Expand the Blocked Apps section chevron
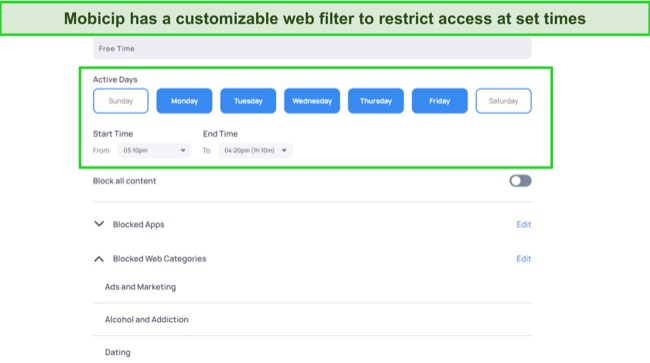This screenshot has width=650, height=363. 99,224
